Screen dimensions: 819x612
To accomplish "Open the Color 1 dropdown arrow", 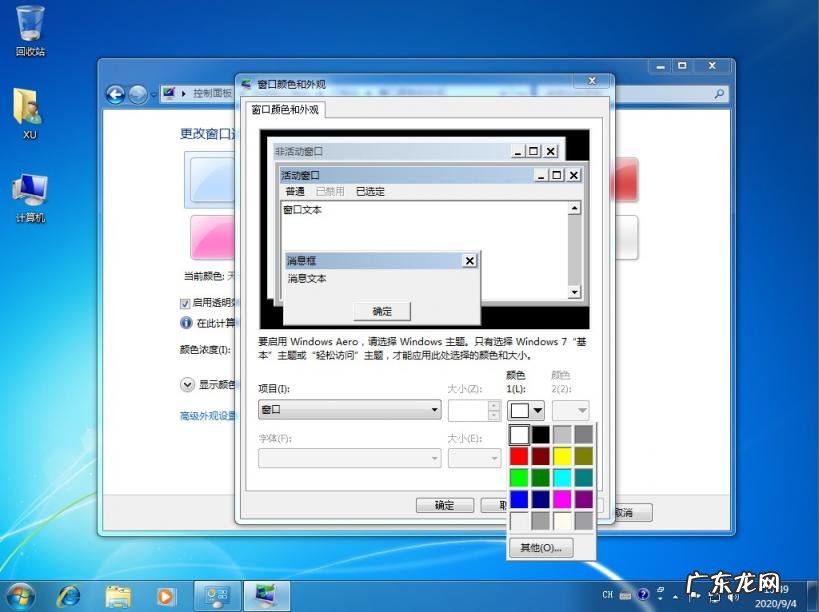I will (538, 410).
